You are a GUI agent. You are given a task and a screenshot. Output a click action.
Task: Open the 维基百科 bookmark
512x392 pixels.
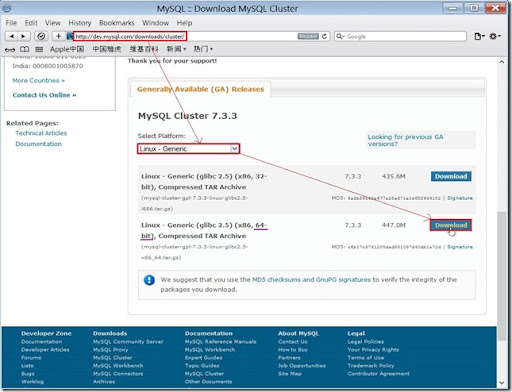pos(144,49)
